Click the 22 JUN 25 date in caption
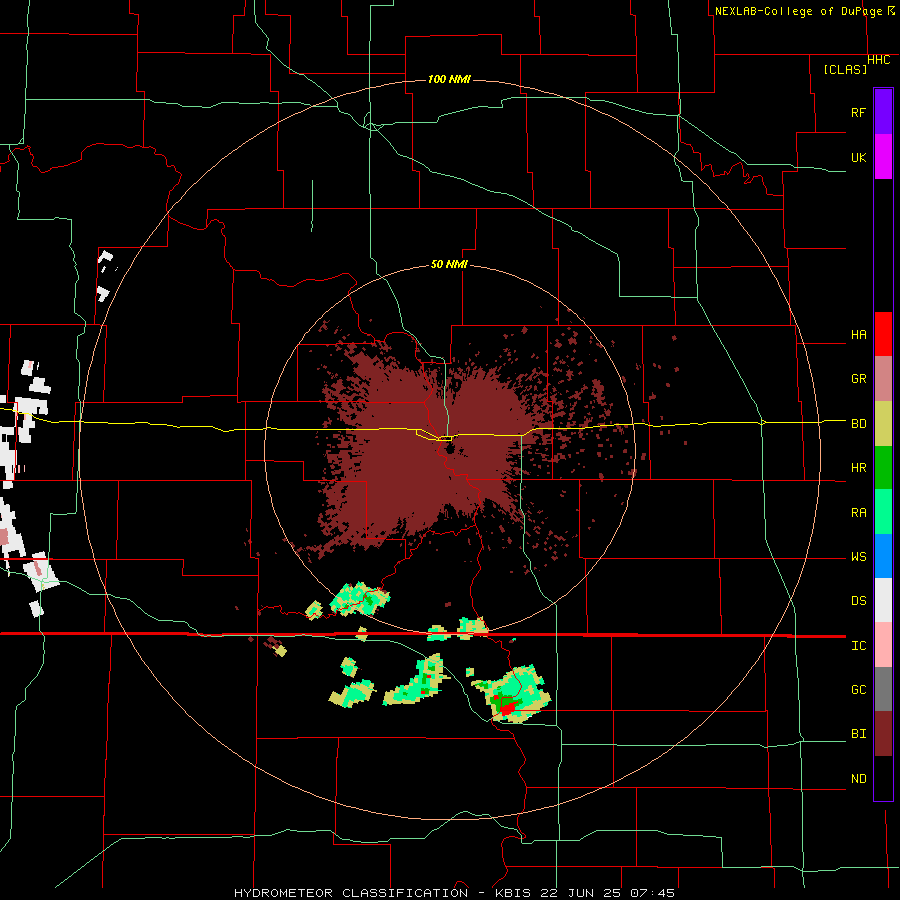The width and height of the screenshot is (900, 900). 580,893
